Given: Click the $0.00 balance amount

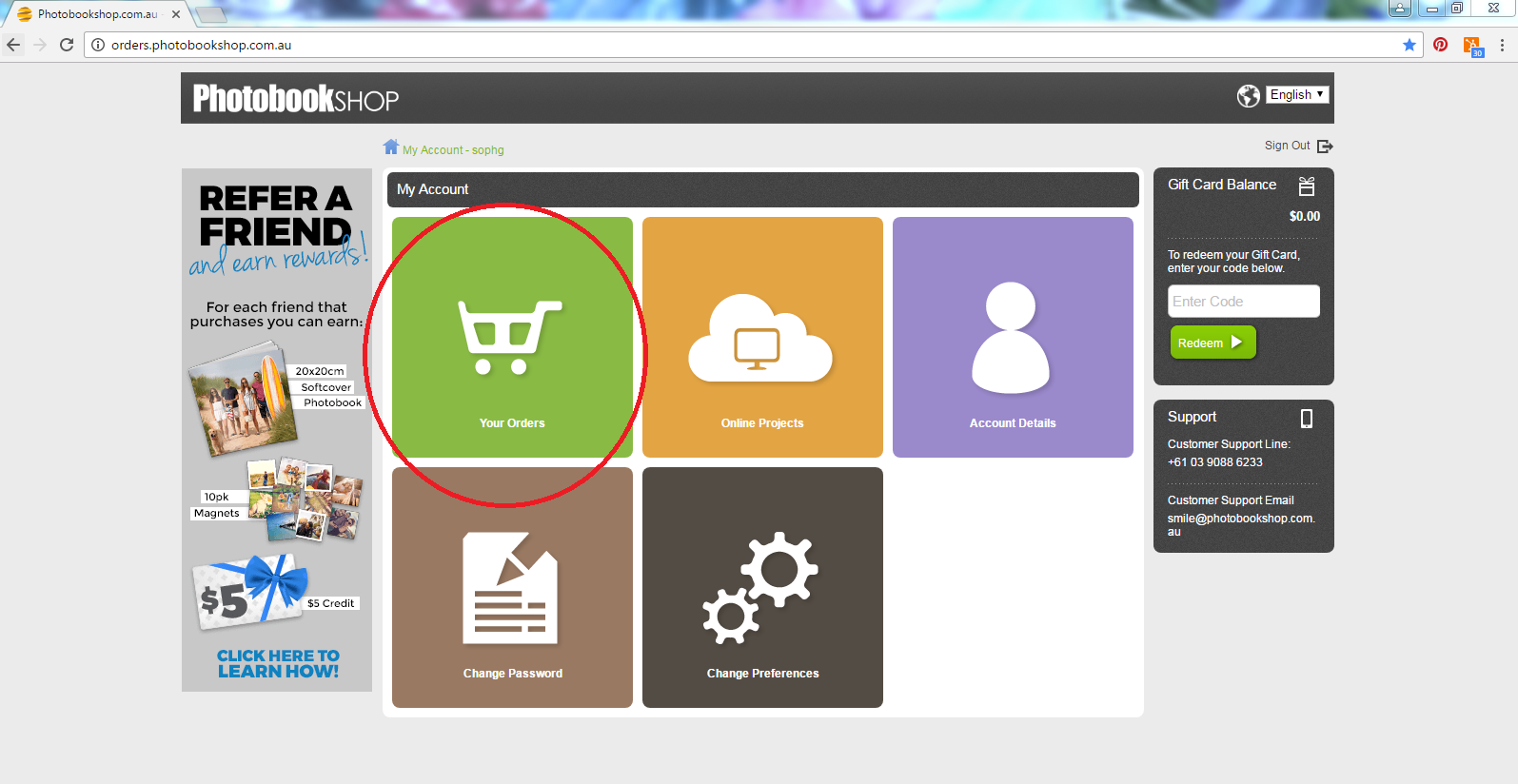Looking at the screenshot, I should [1305, 217].
